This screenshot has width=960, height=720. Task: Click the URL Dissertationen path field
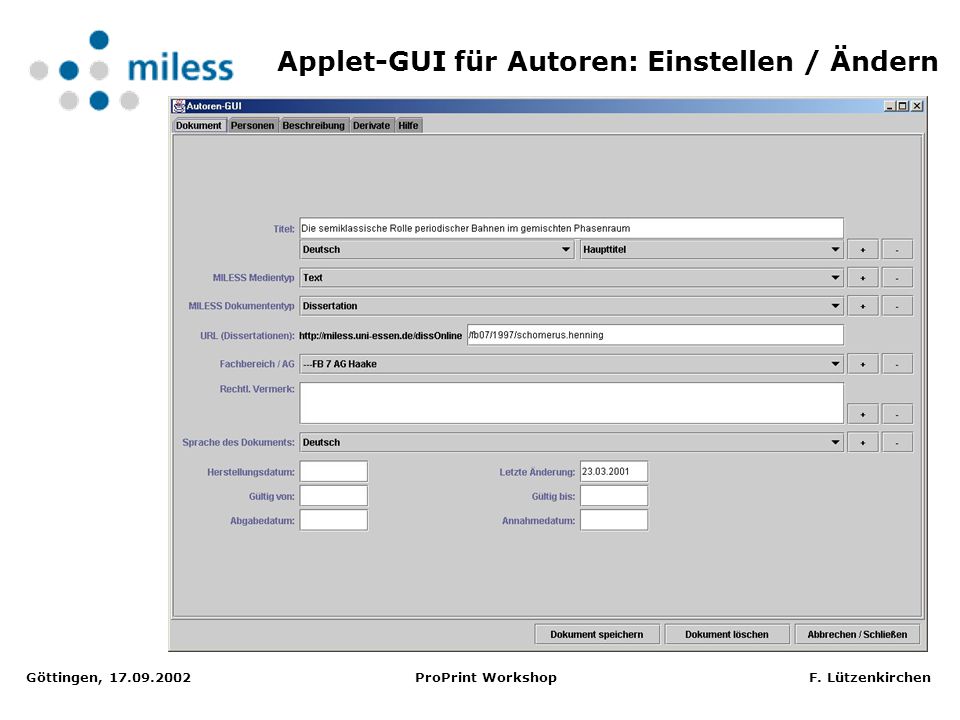click(x=655, y=335)
